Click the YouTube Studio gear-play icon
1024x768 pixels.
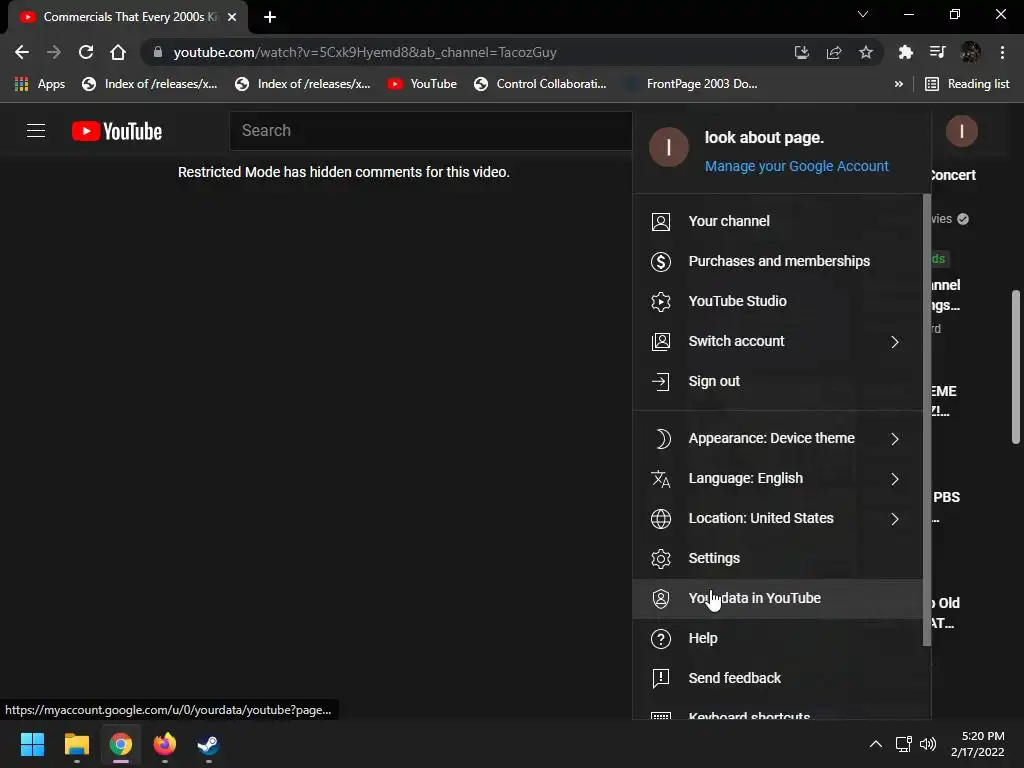pos(660,301)
